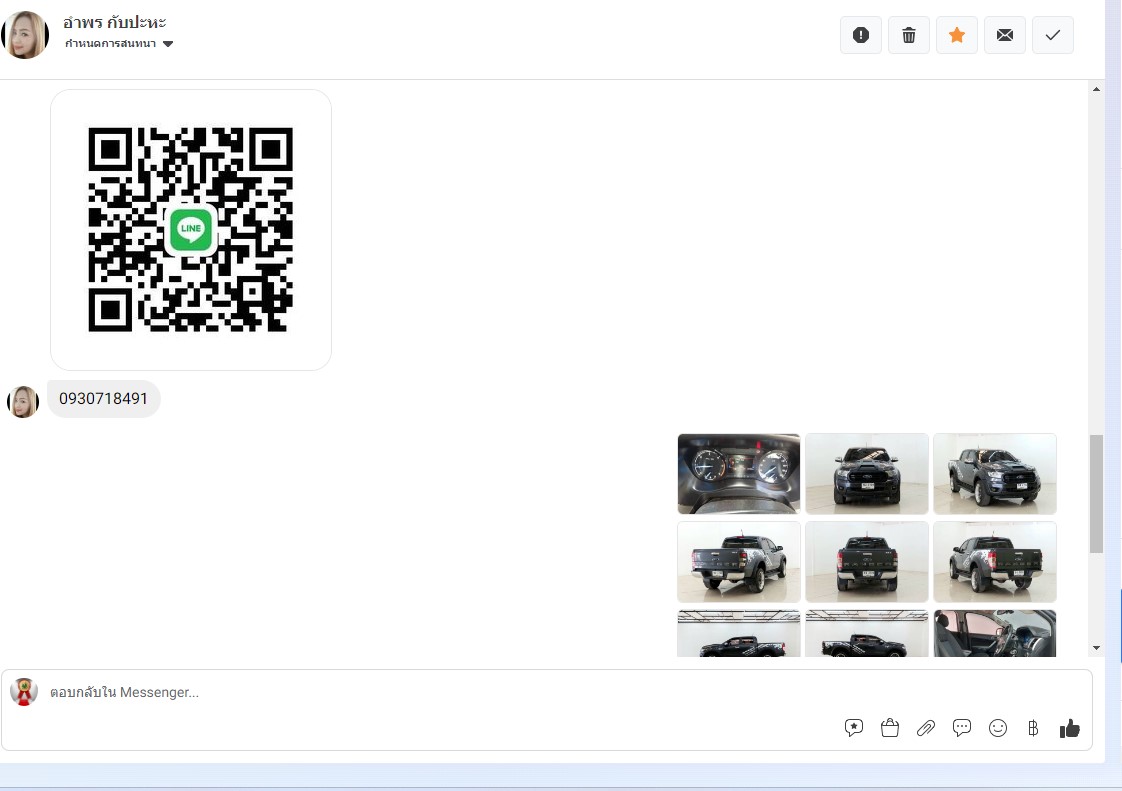
Task: Open rear-left angle truck photo thumbnail
Action: click(738, 562)
